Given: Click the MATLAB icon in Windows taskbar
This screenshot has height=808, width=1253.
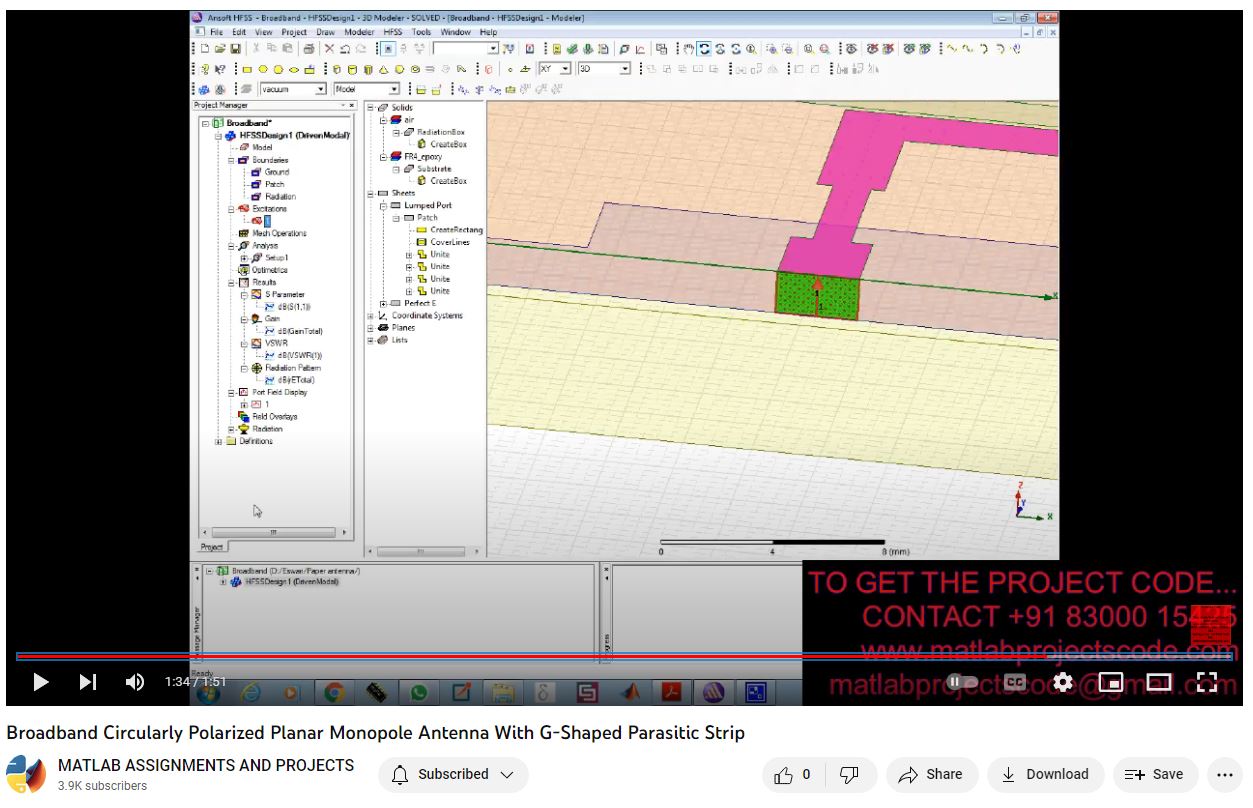Looking at the screenshot, I should [630, 691].
